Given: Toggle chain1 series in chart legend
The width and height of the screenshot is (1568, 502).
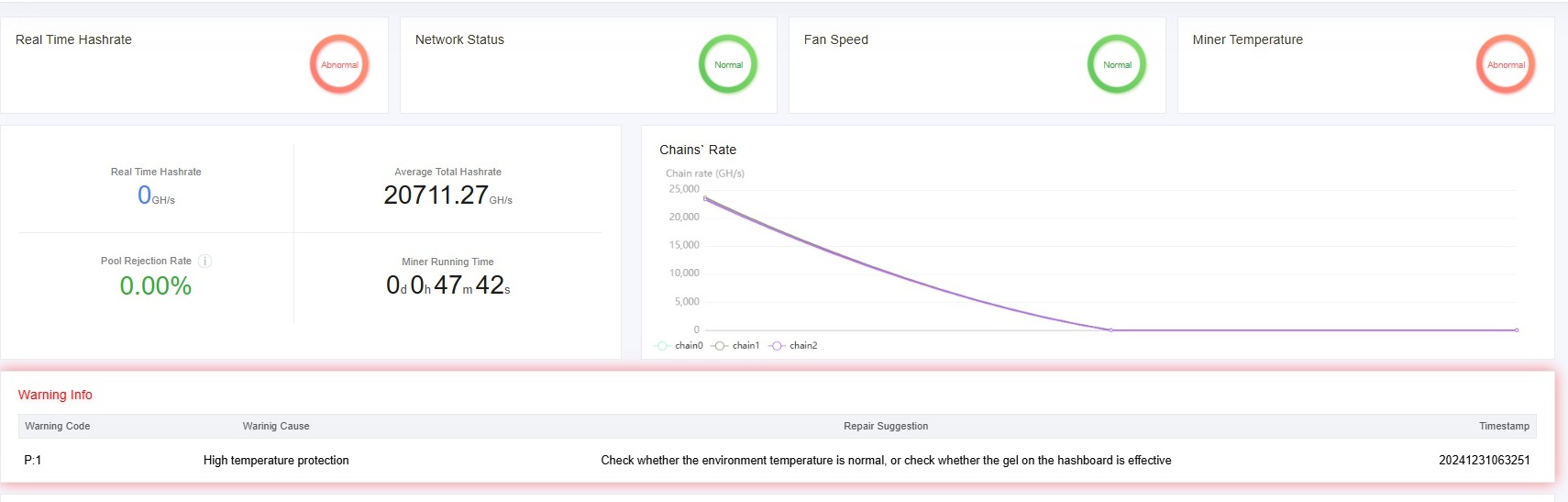Looking at the screenshot, I should [737, 346].
